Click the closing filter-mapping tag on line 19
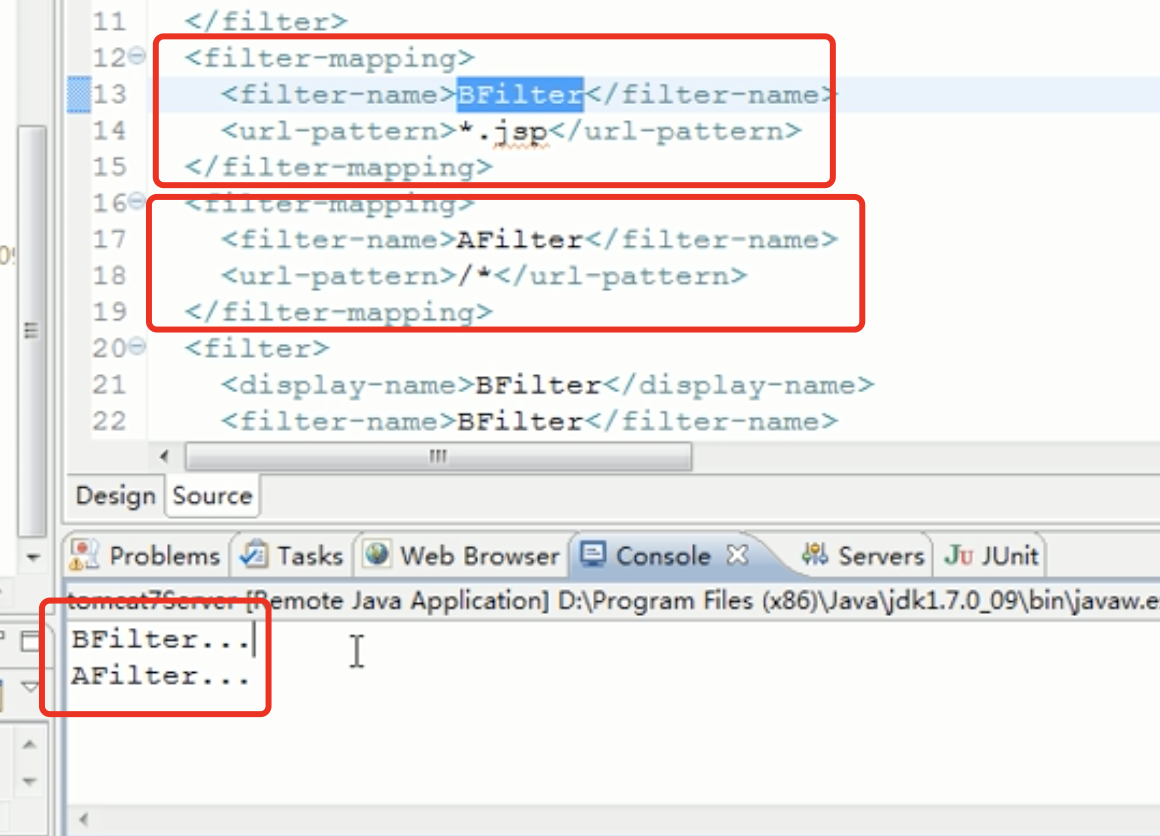Image resolution: width=1160 pixels, height=836 pixels. click(x=339, y=312)
